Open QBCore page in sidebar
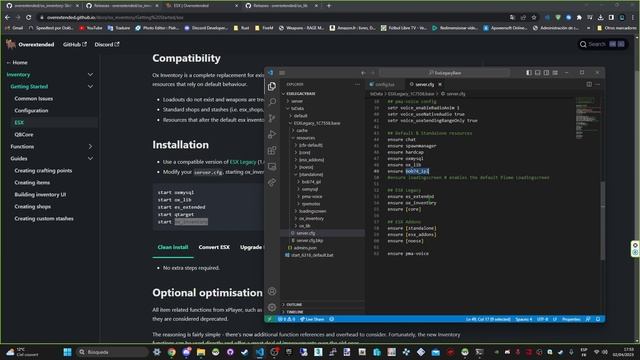The image size is (640, 360). (24, 135)
